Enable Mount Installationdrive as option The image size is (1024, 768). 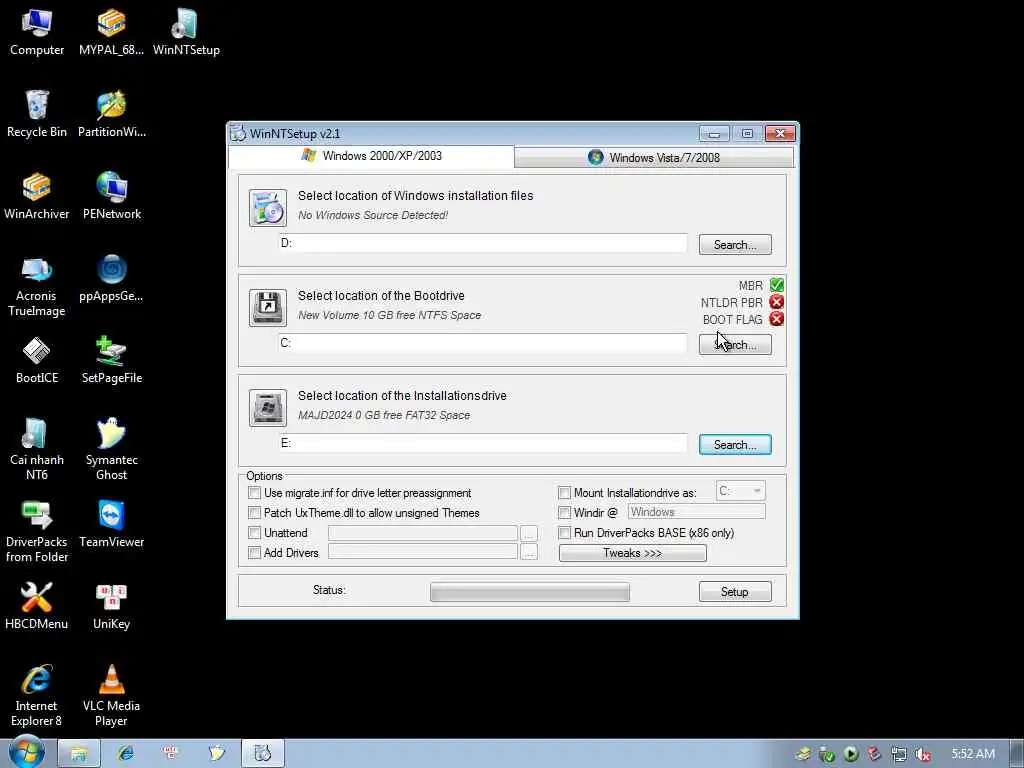(x=565, y=493)
